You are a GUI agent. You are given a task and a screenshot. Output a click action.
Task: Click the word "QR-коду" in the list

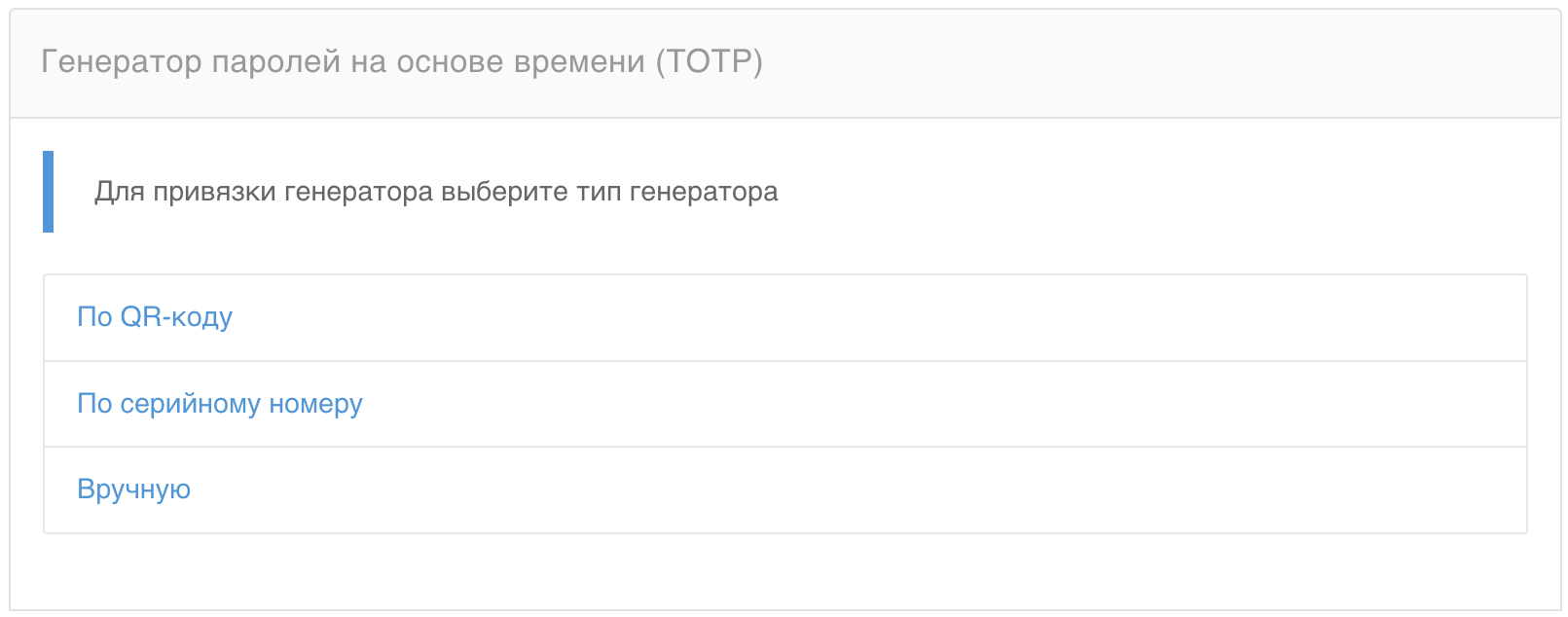click(176, 317)
